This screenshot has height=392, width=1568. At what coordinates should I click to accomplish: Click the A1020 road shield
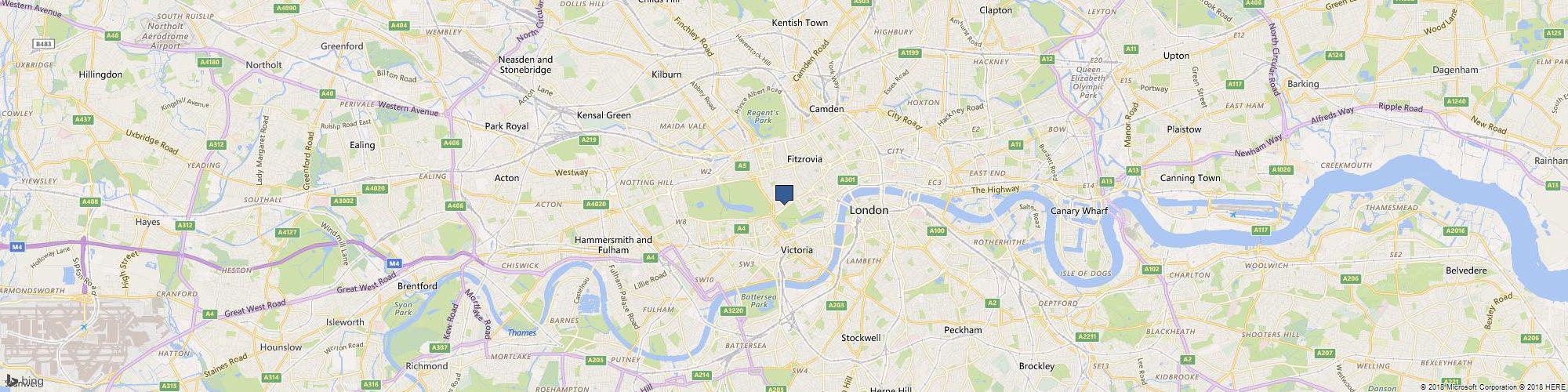pos(1281,169)
